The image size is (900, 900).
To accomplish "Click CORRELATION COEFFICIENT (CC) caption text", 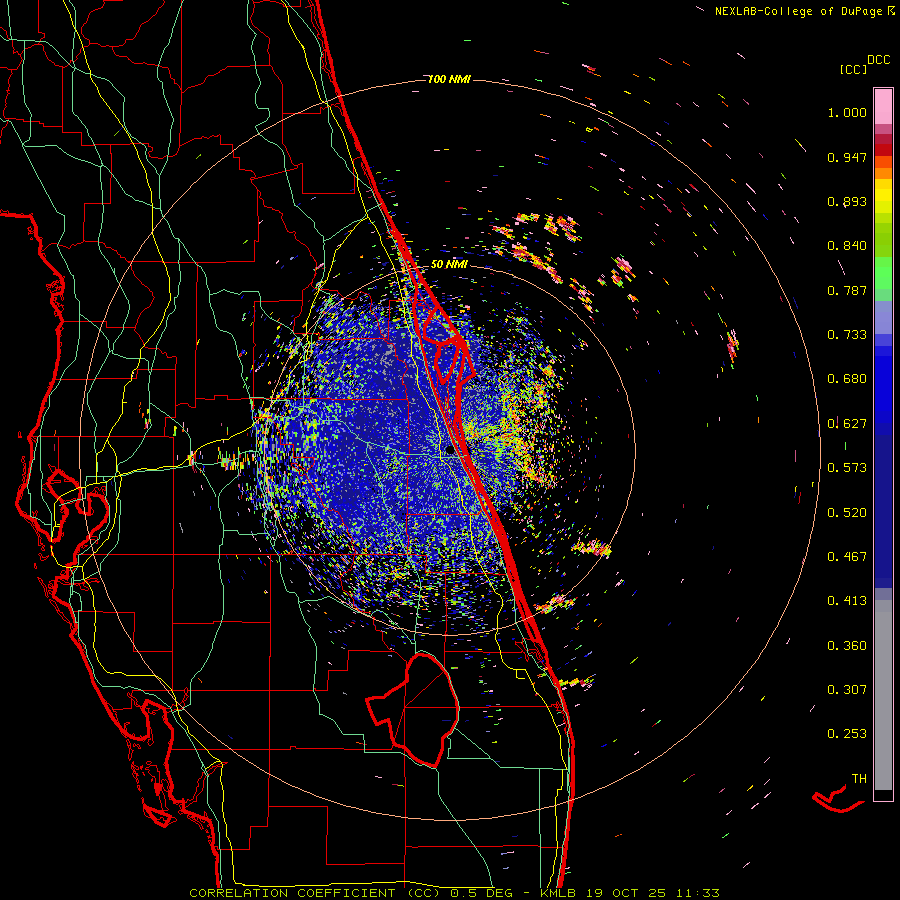I will [315, 893].
